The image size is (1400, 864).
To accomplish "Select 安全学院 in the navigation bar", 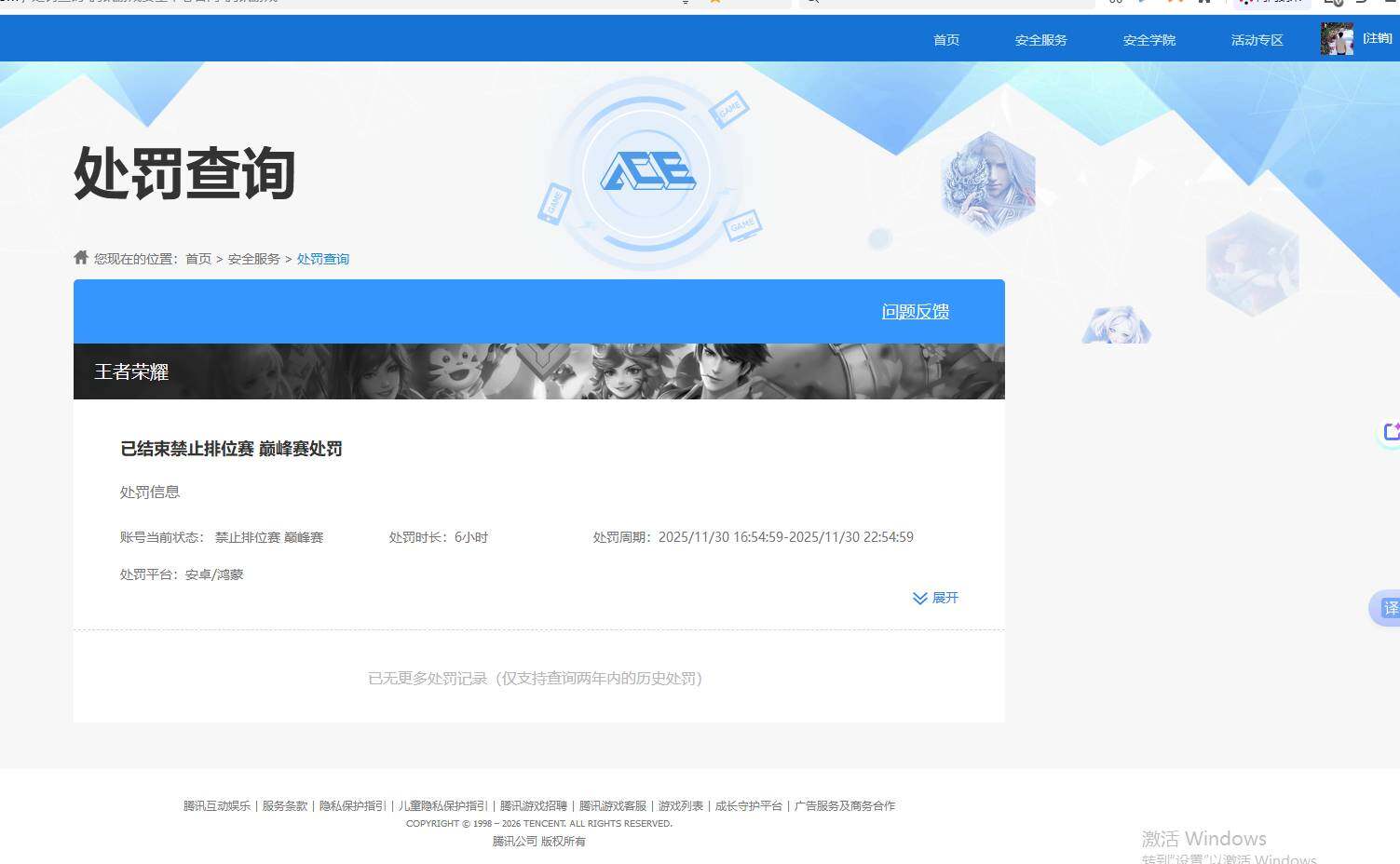I will pyautogui.click(x=1149, y=39).
